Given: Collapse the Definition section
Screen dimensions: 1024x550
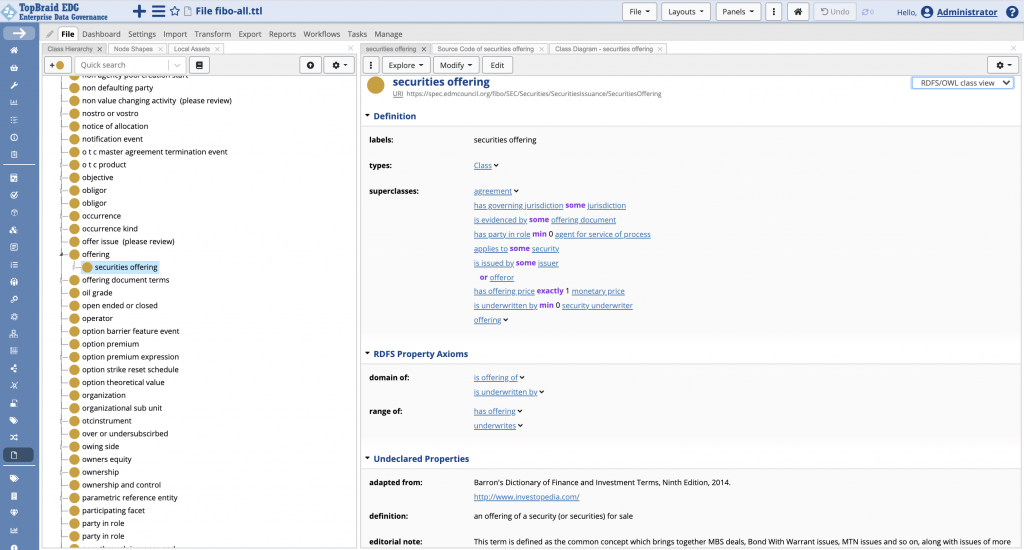Looking at the screenshot, I should click(367, 116).
